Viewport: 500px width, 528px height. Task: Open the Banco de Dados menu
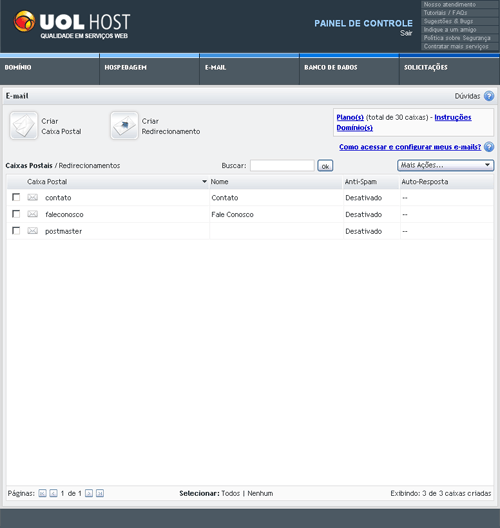[x=349, y=69]
